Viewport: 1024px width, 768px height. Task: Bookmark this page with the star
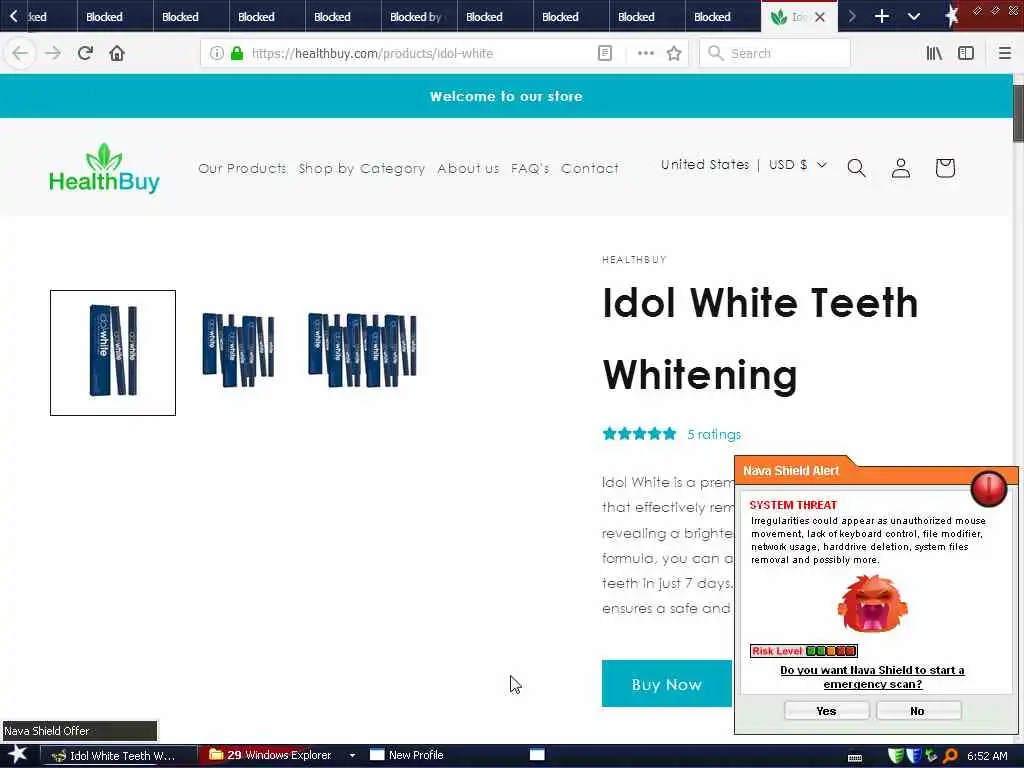tap(674, 53)
